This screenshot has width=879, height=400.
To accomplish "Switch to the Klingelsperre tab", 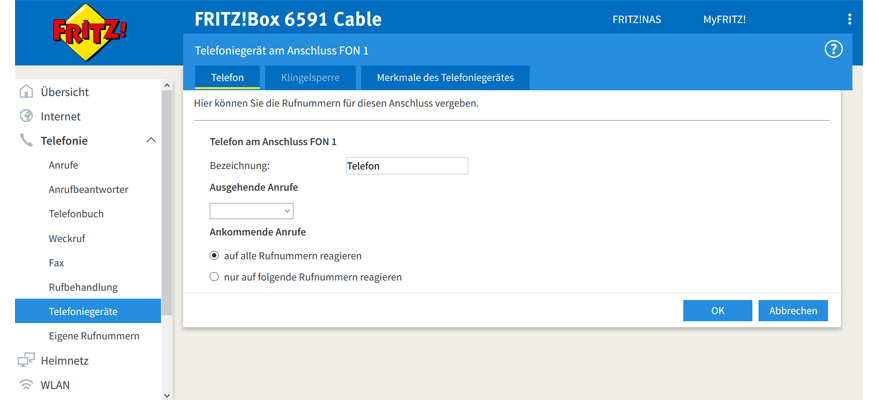I will (308, 78).
